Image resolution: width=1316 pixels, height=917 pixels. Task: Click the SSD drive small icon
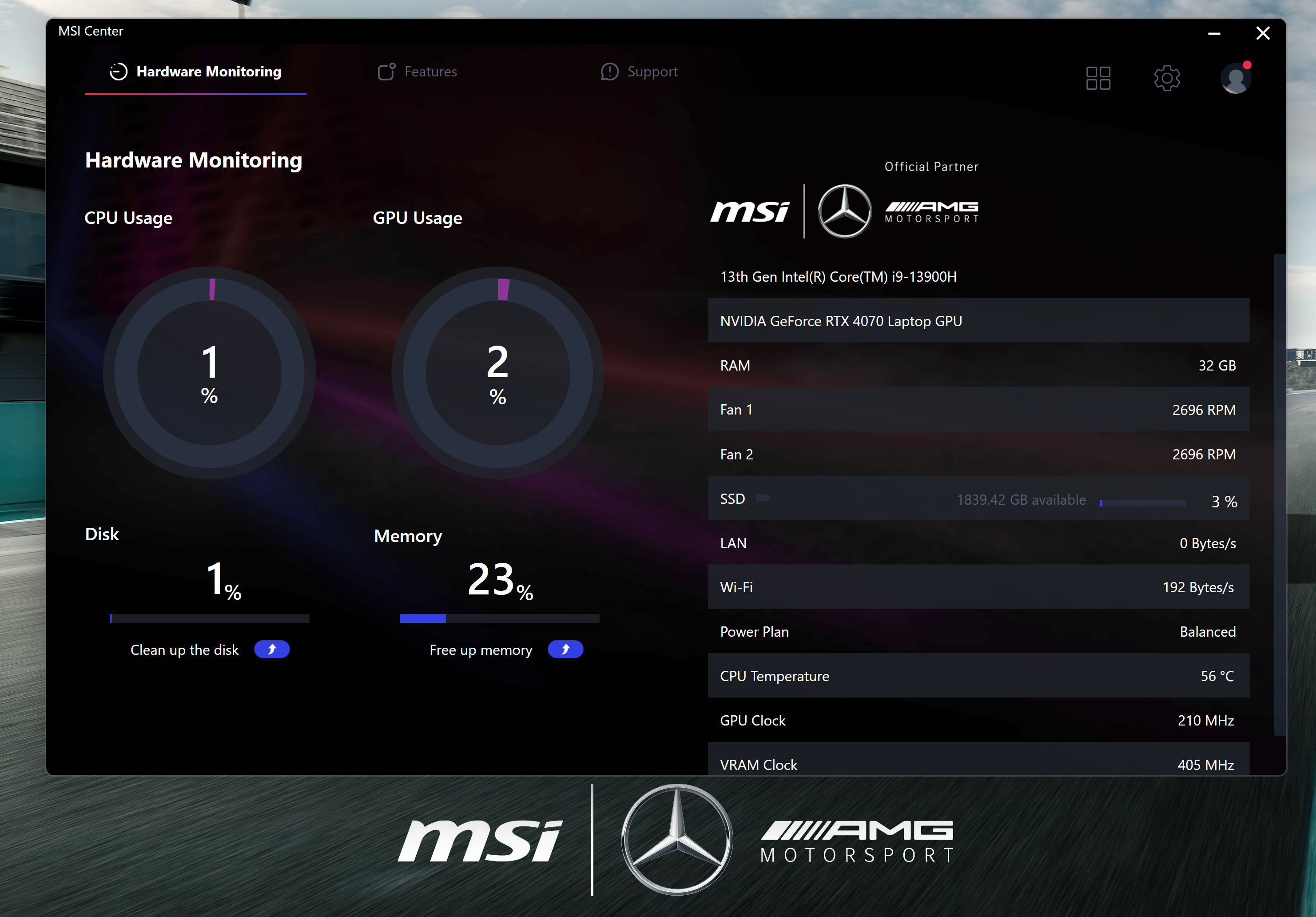point(762,498)
